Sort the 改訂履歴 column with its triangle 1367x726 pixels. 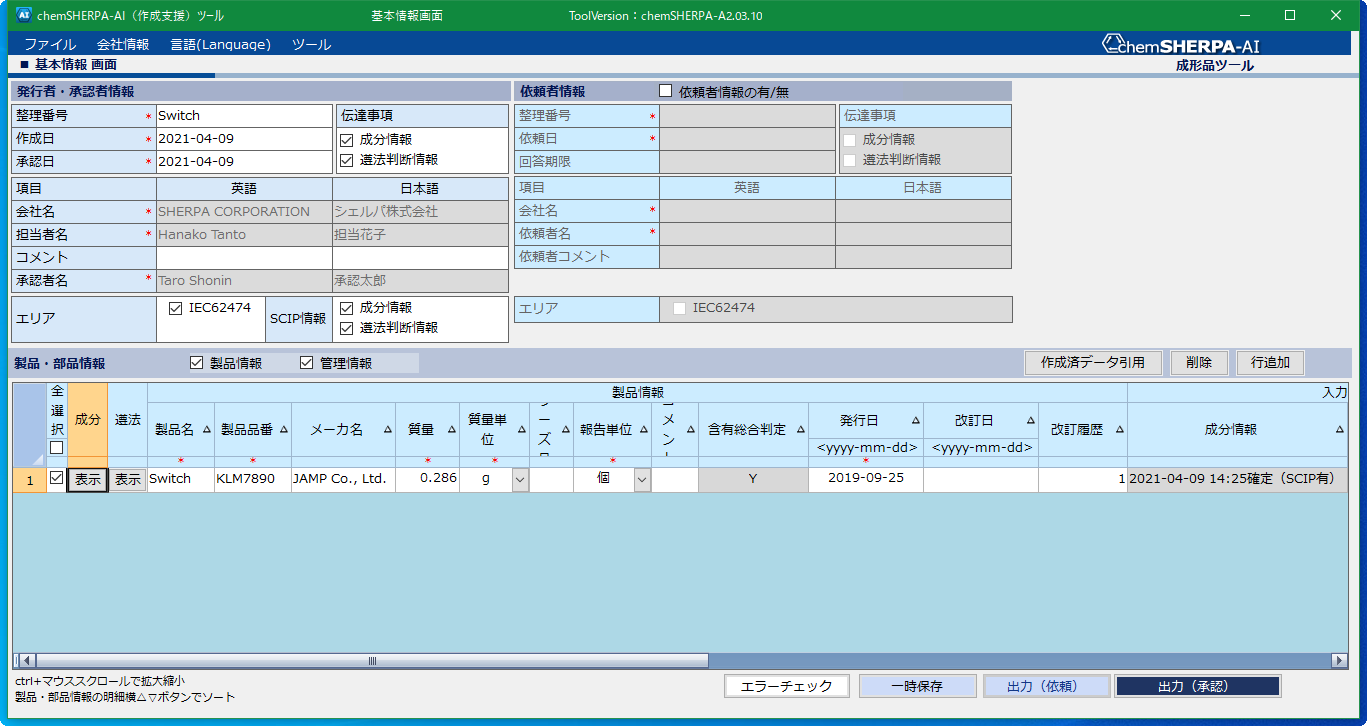coord(1119,428)
